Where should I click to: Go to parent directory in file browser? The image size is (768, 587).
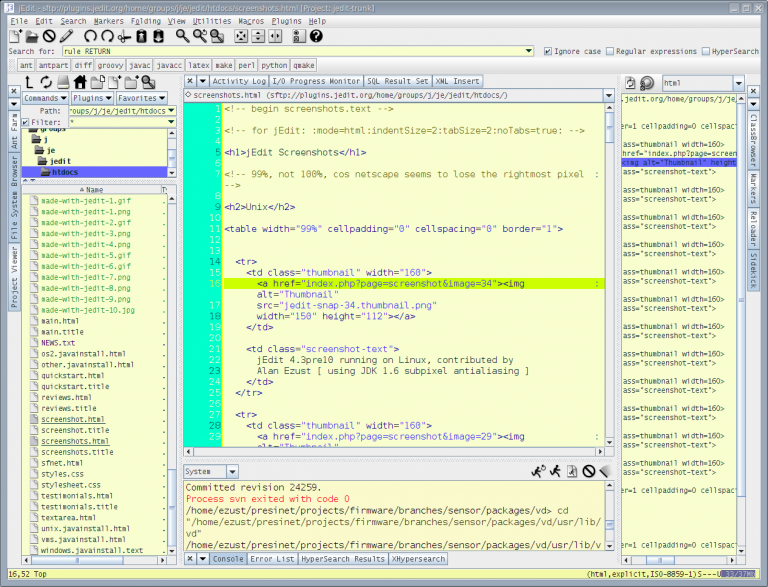(x=28, y=82)
